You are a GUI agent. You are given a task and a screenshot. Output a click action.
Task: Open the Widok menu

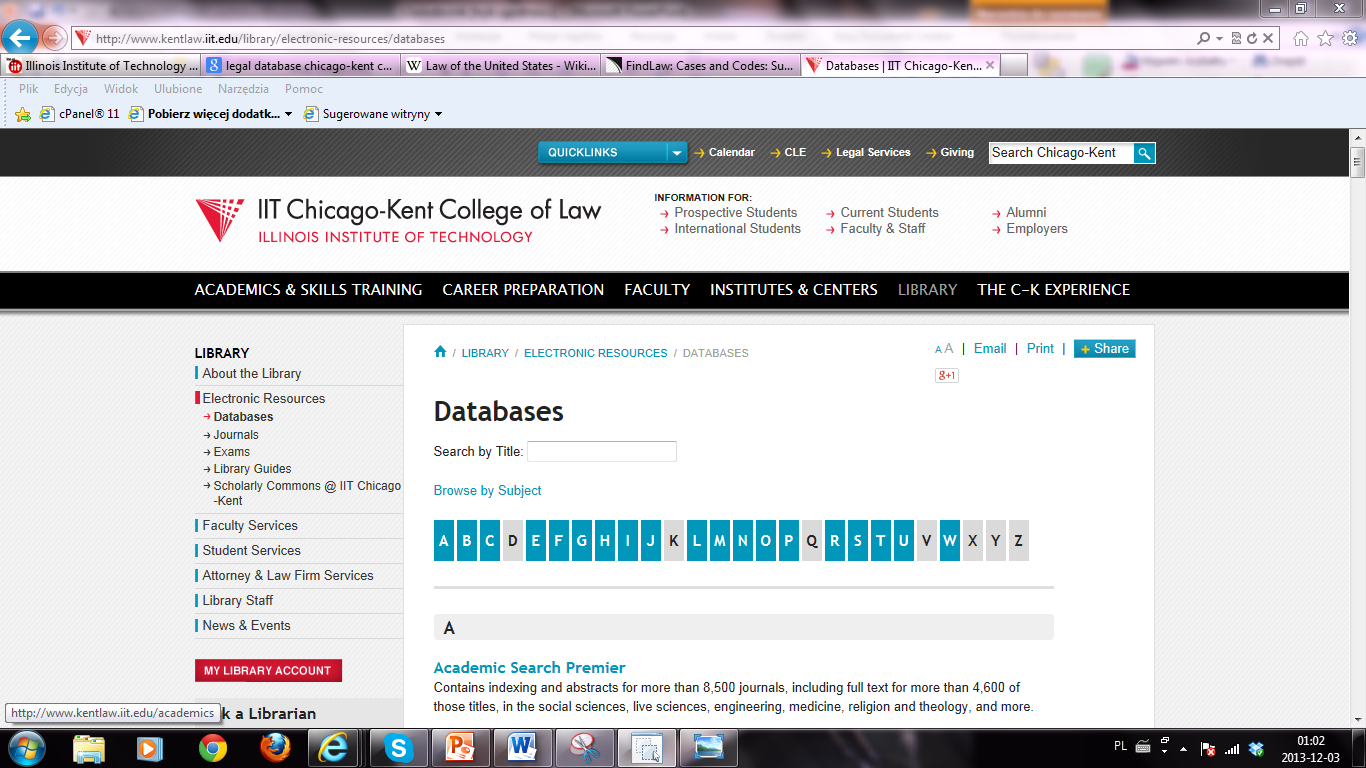point(121,89)
